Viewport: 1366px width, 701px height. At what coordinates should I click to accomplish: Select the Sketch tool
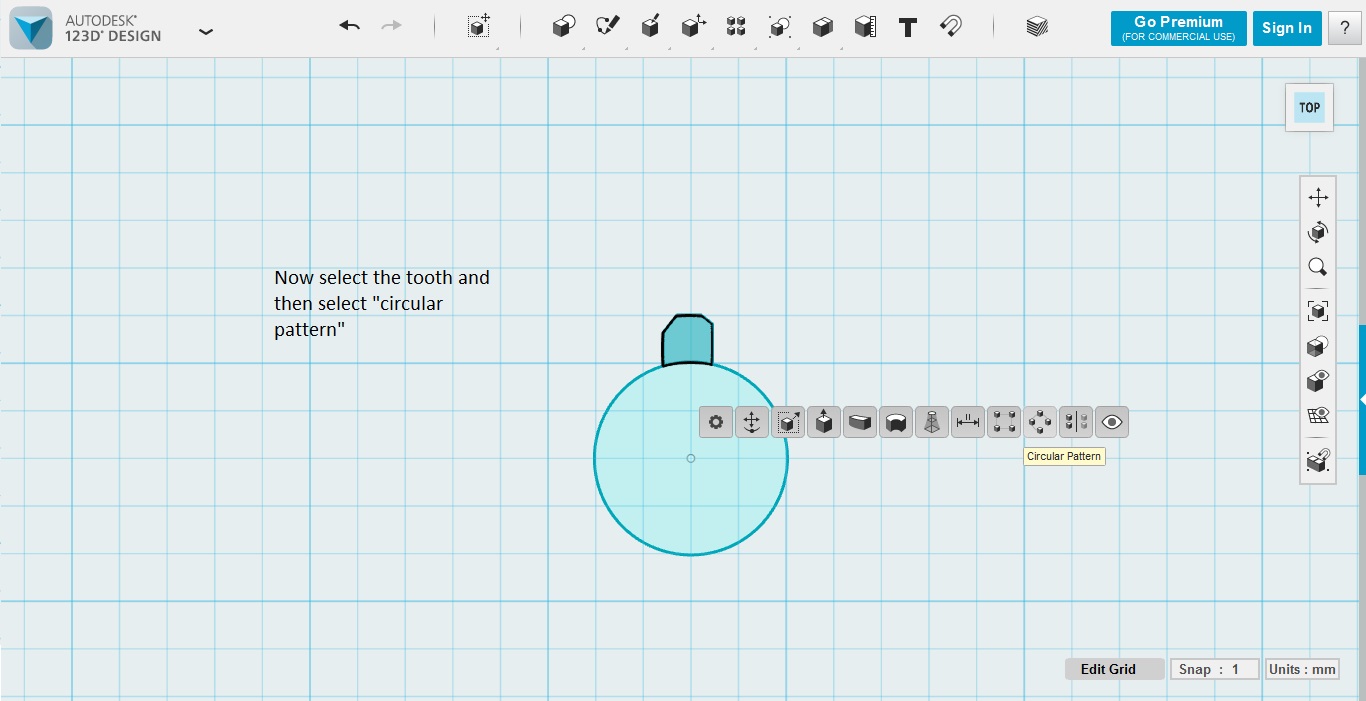pyautogui.click(x=607, y=27)
